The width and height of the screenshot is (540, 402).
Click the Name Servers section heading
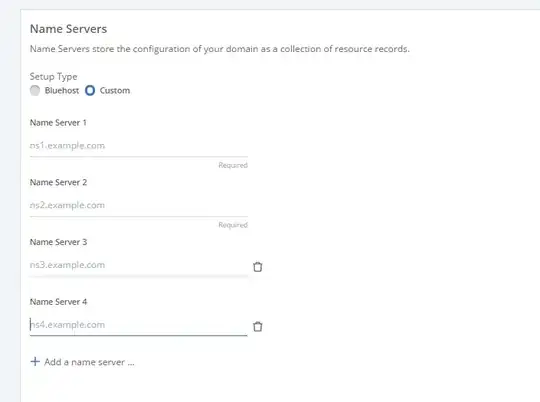coord(68,29)
